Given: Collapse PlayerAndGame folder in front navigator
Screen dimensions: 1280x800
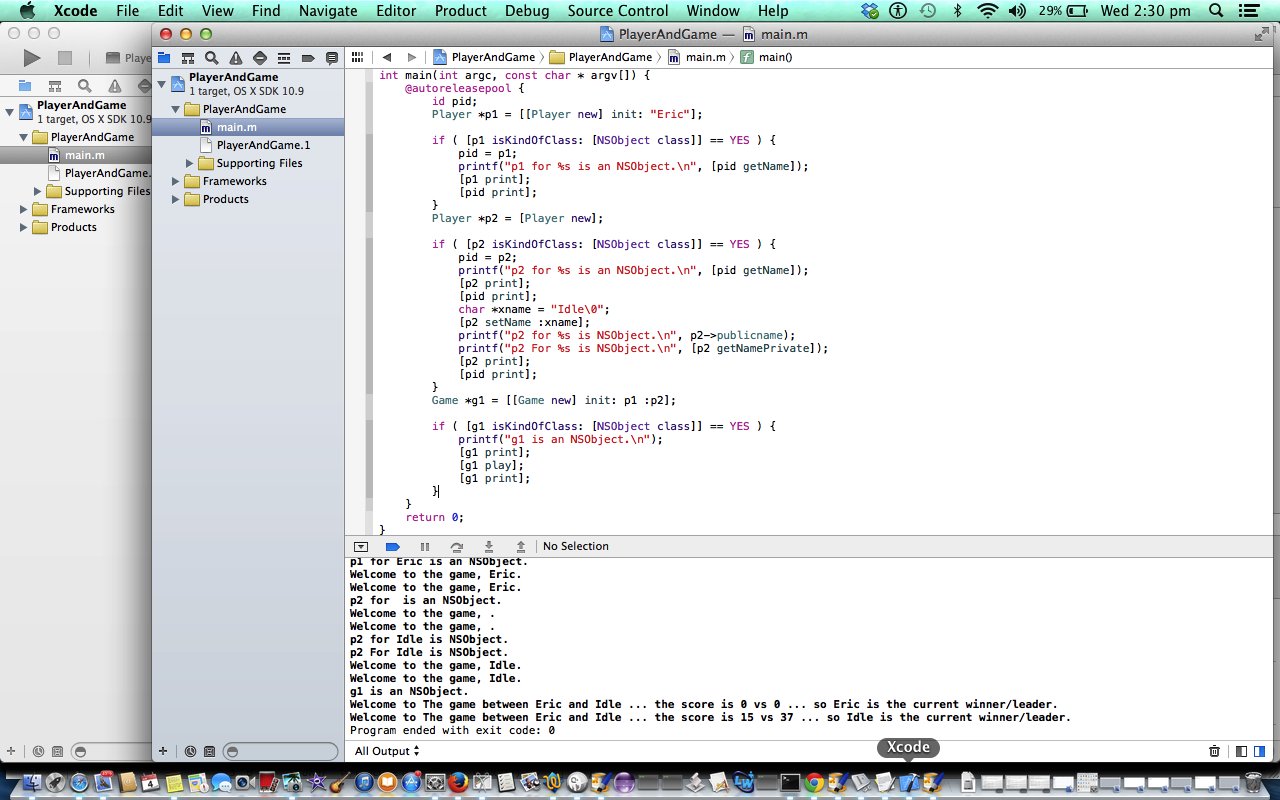Looking at the screenshot, I should pos(176,109).
